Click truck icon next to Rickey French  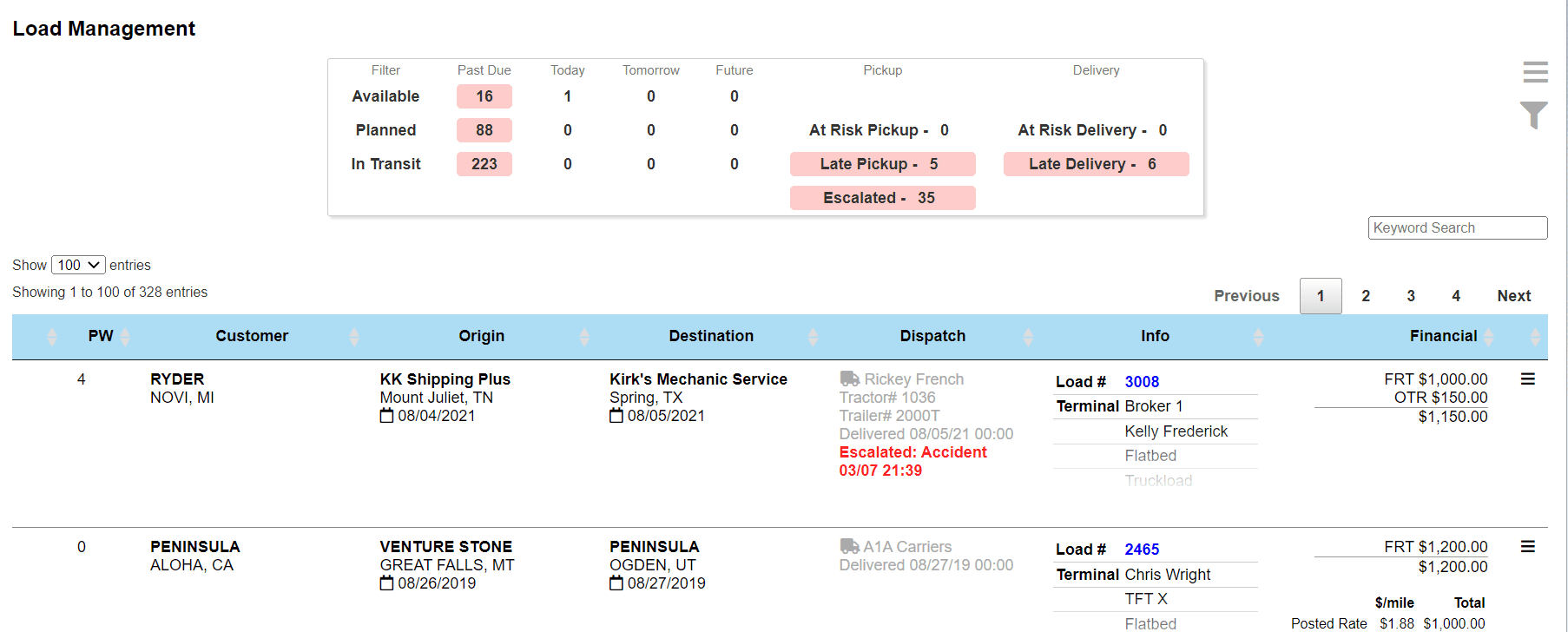[849, 379]
